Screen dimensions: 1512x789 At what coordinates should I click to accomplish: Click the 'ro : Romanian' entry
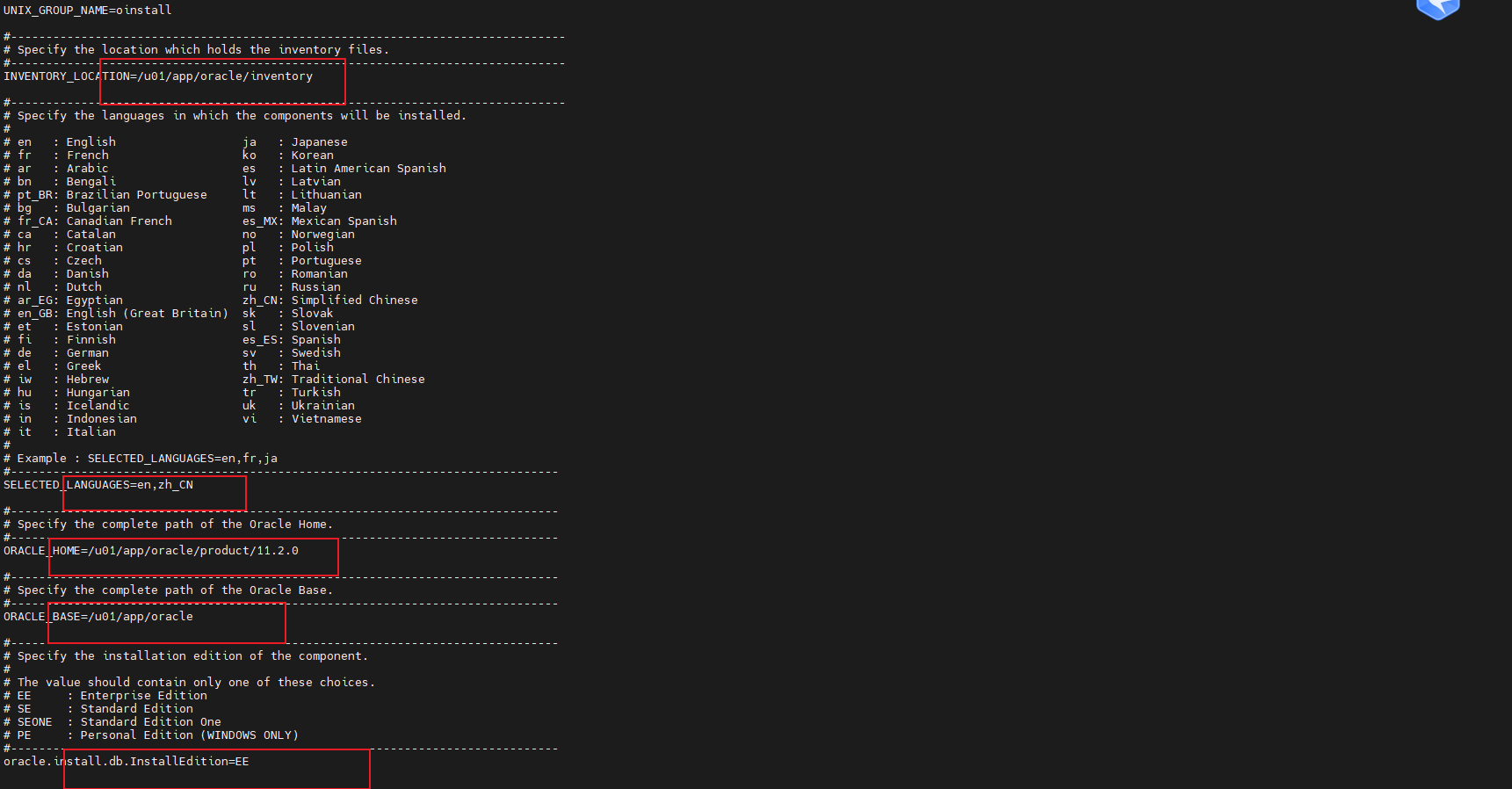pyautogui.click(x=295, y=274)
